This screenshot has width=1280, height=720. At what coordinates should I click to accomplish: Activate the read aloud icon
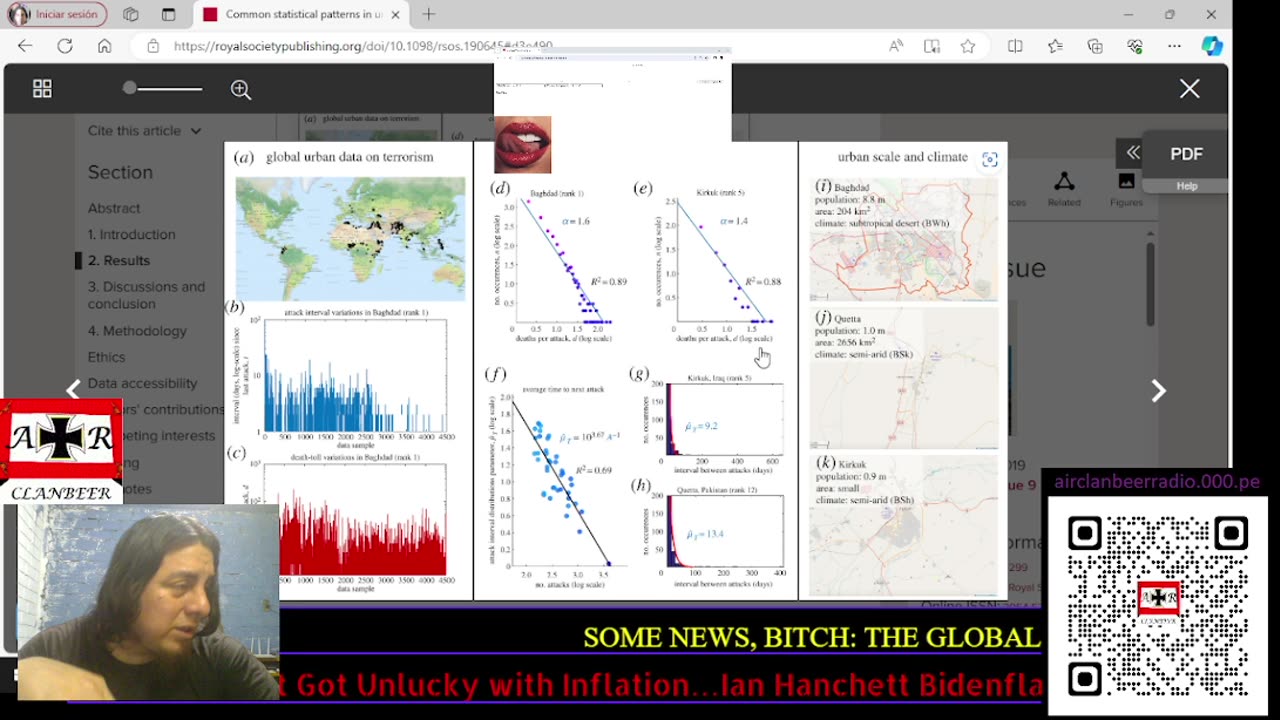click(896, 46)
